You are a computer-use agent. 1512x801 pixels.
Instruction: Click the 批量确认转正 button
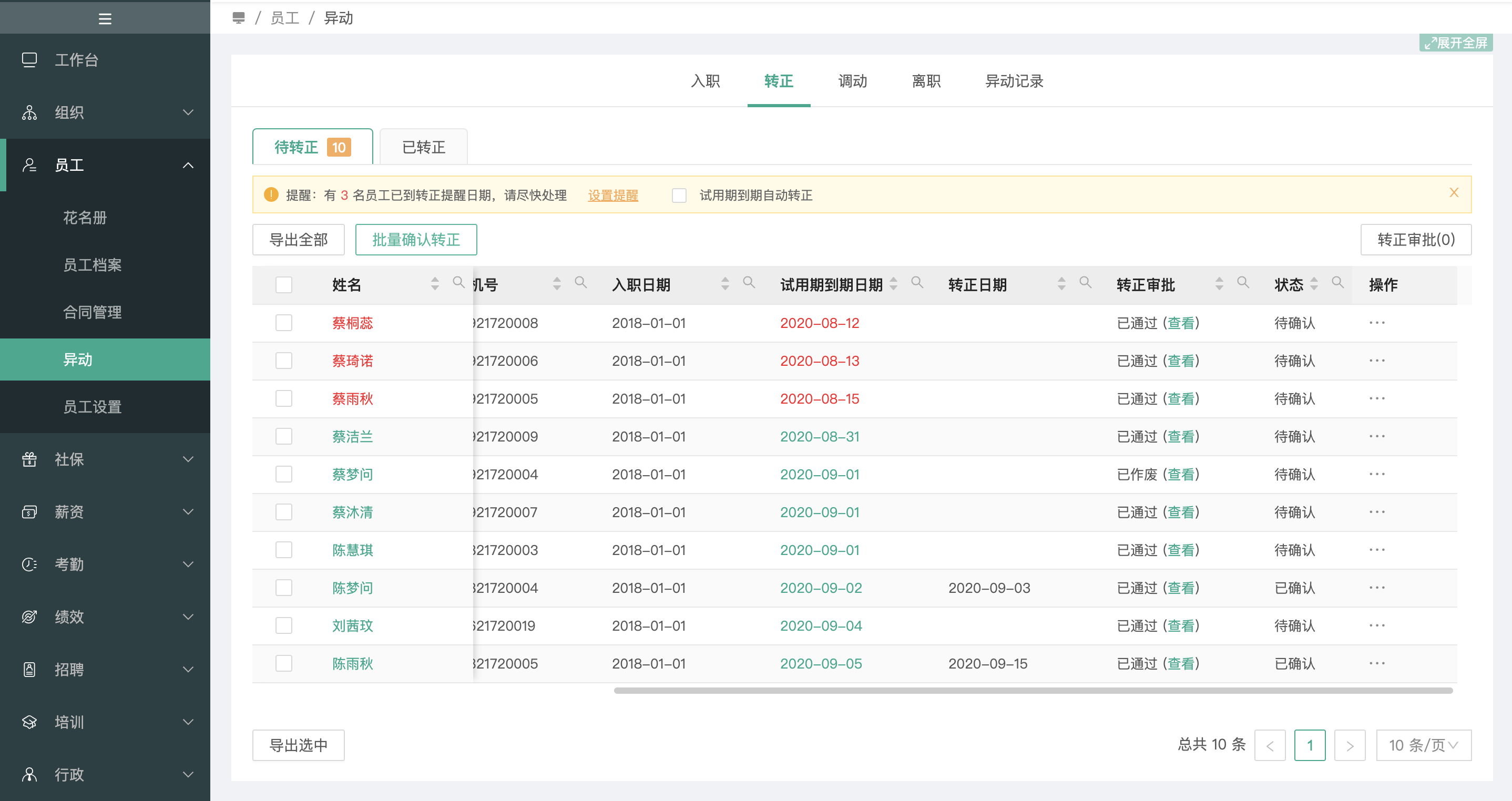point(416,240)
